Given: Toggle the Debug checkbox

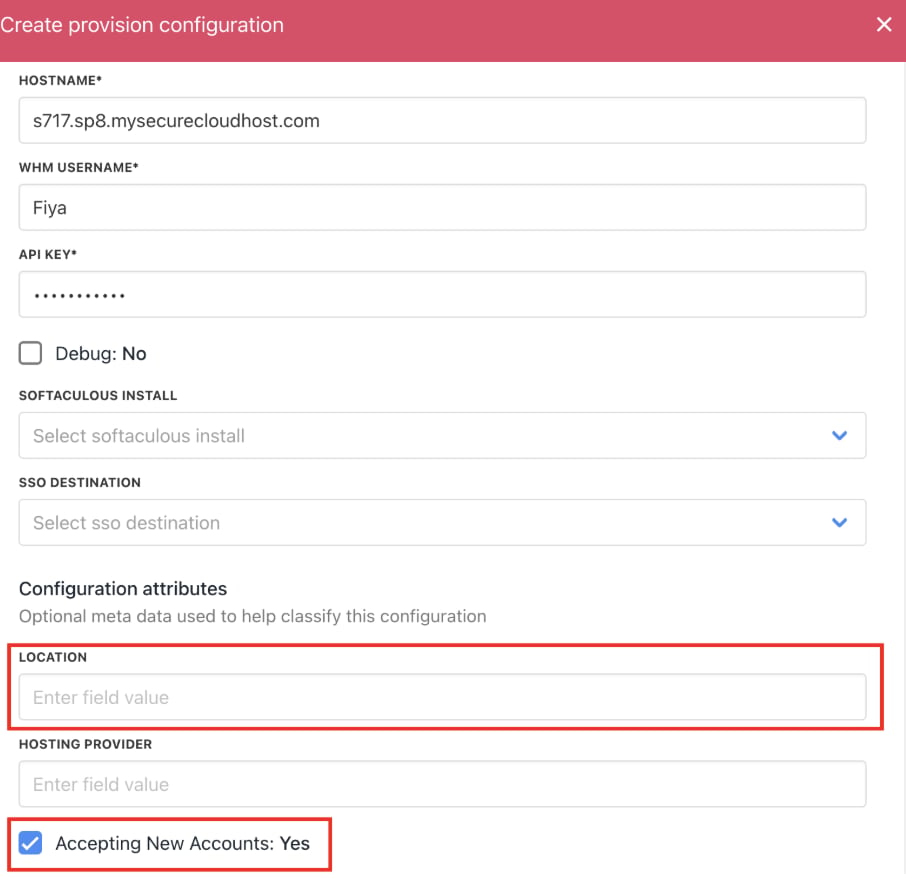Looking at the screenshot, I should click(30, 353).
